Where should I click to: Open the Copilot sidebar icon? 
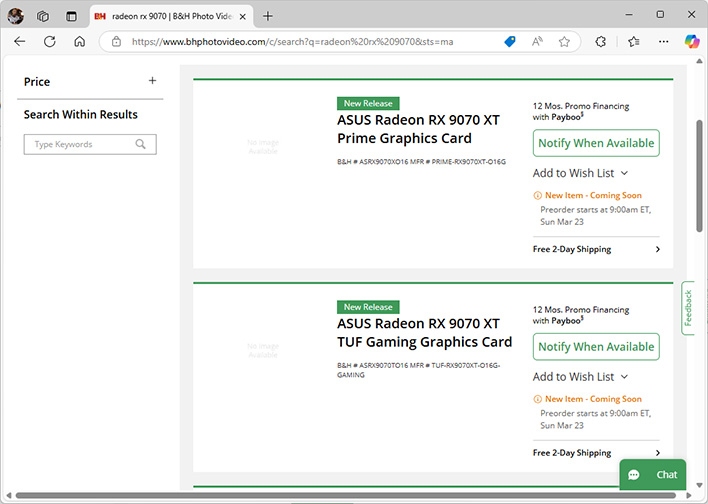tap(692, 42)
